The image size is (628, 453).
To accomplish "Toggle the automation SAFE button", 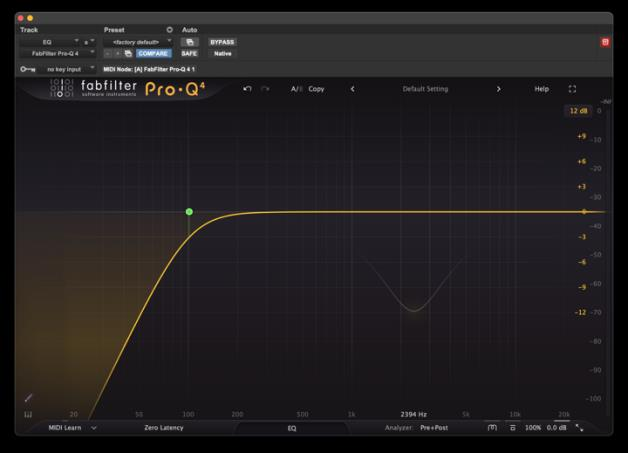I will [x=189, y=53].
